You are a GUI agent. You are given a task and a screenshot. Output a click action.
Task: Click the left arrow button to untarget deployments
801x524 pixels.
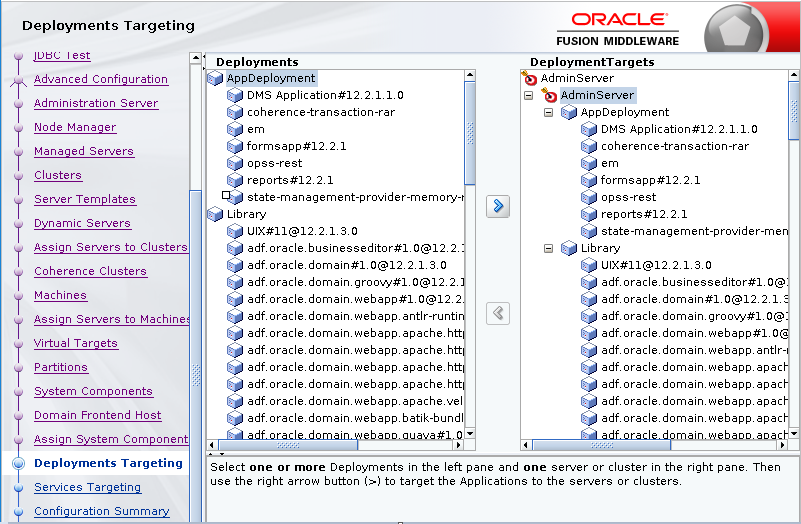(497, 313)
